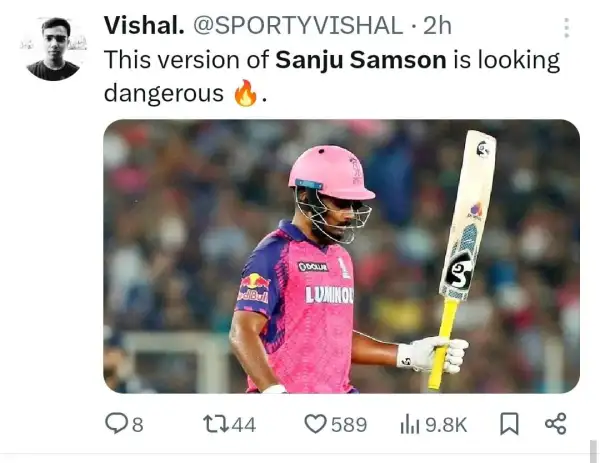Viewport: 600px width, 463px height.
Task: Click the 2h timestamp
Action: [x=437, y=26]
